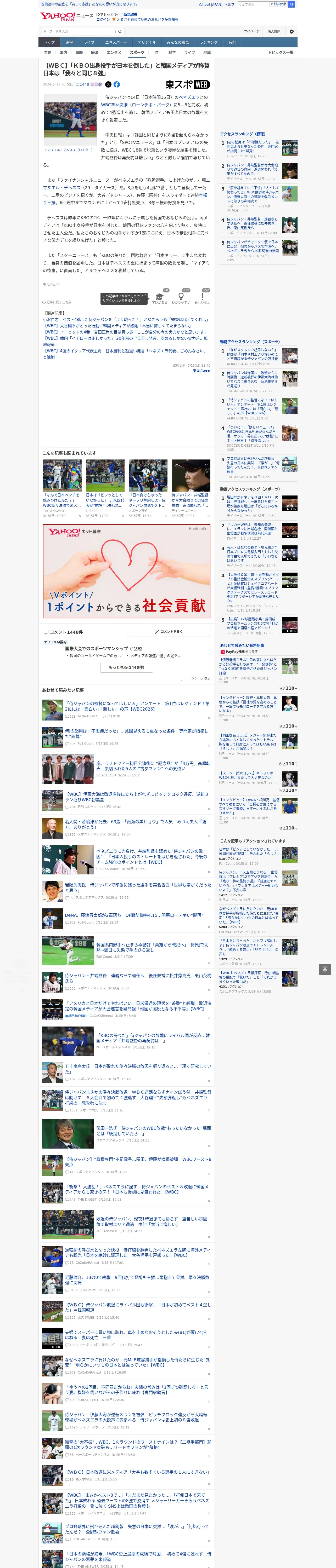
Task: Click the search magnifier icon beside keyword field
Action: point(120,32)
